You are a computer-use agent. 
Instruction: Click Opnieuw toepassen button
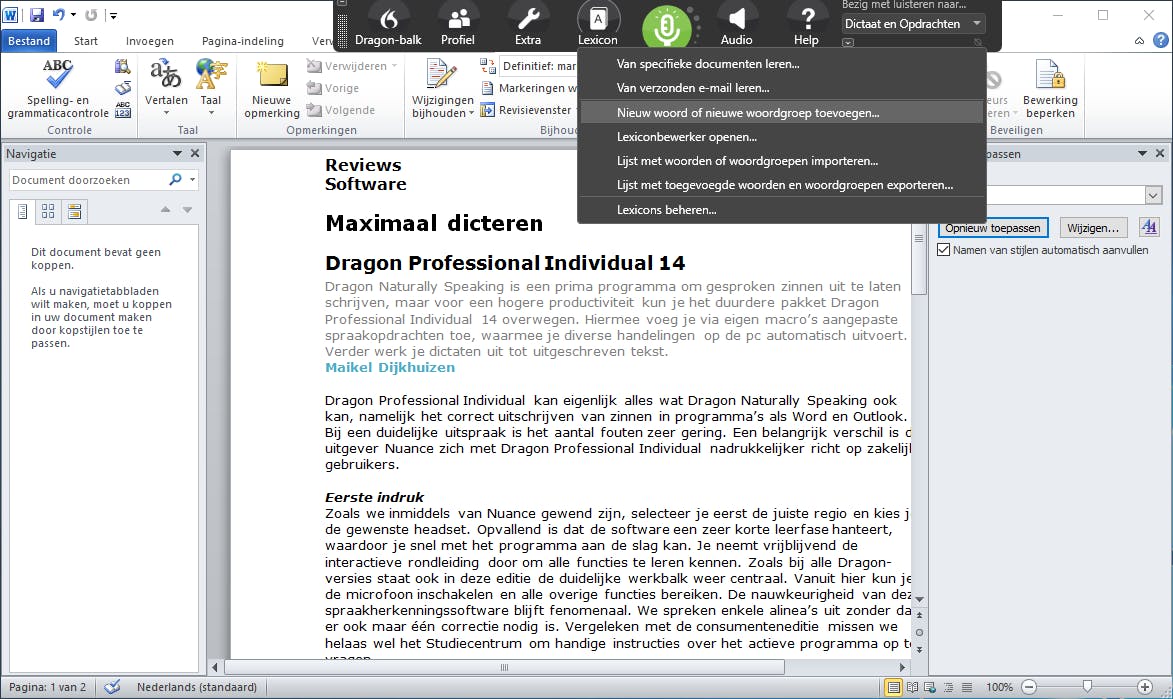(993, 228)
